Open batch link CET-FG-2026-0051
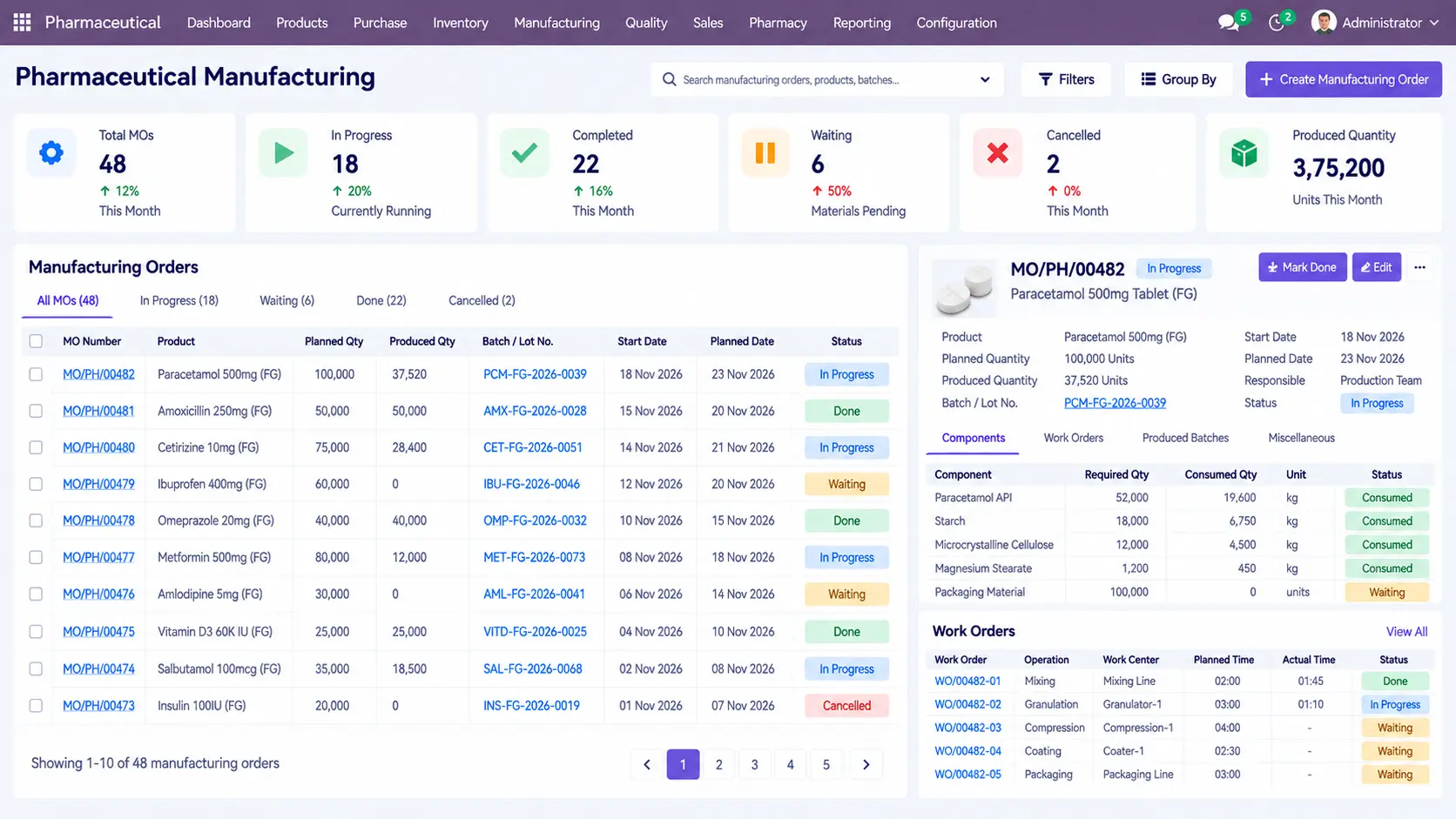The image size is (1456, 819). click(x=532, y=447)
